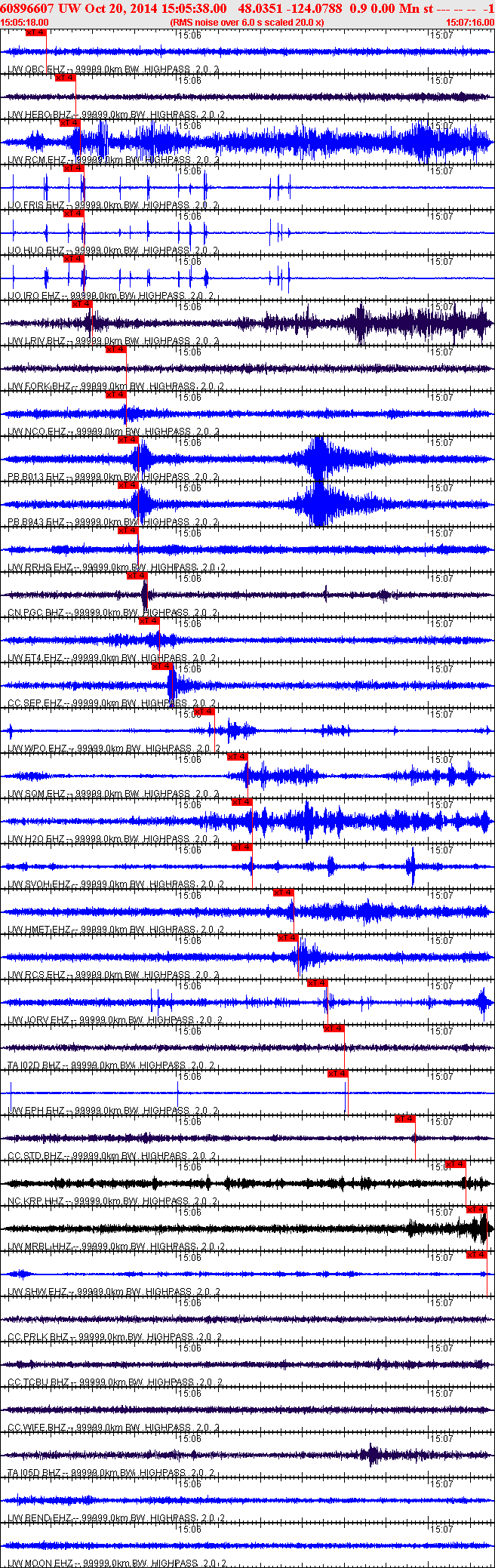Click the event ID 60896607 in header

pos(27,8)
